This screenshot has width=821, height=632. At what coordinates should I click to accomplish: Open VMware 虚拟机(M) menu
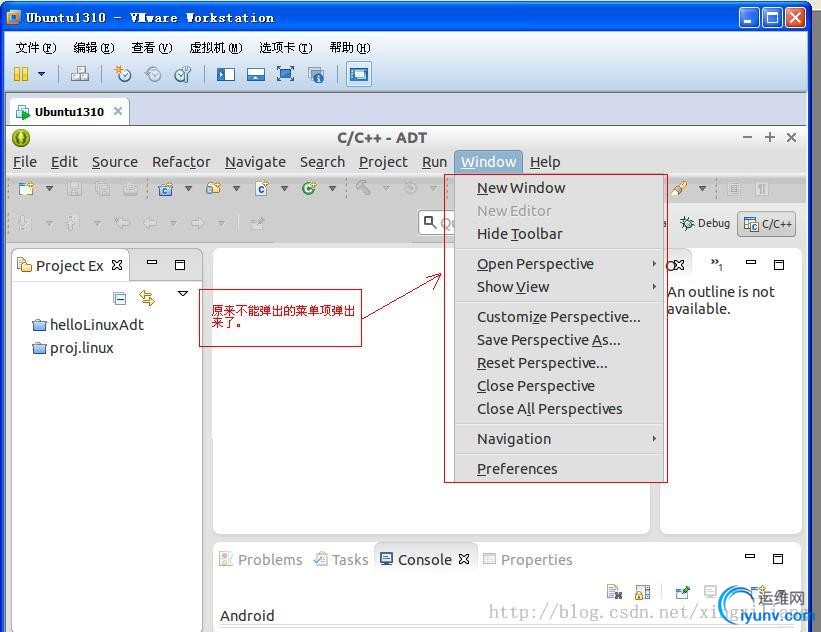click(x=216, y=48)
